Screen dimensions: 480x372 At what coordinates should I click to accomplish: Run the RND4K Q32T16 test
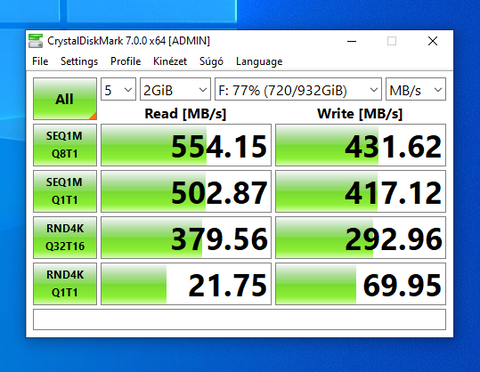(x=65, y=237)
